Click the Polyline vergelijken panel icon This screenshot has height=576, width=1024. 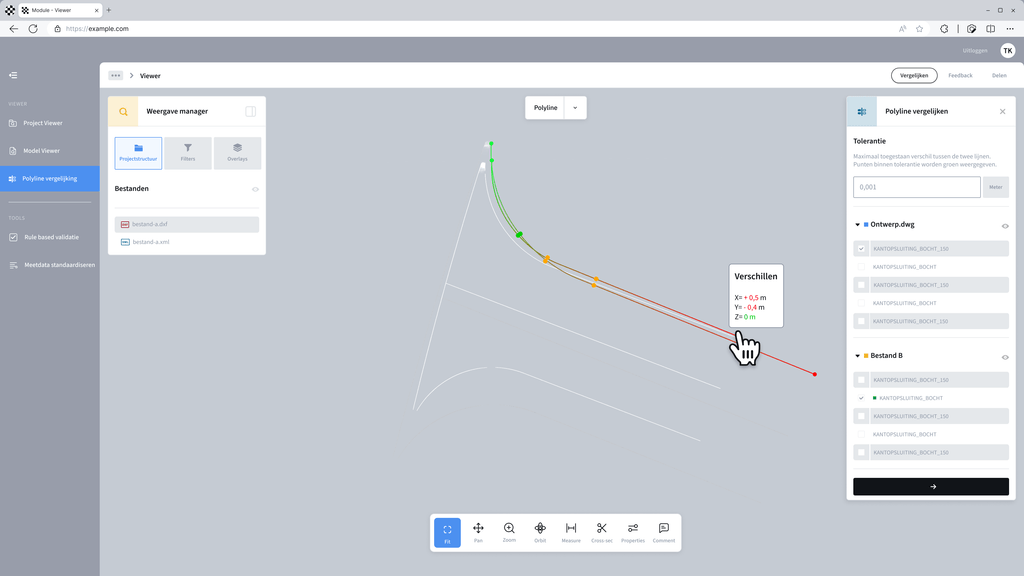coord(862,112)
